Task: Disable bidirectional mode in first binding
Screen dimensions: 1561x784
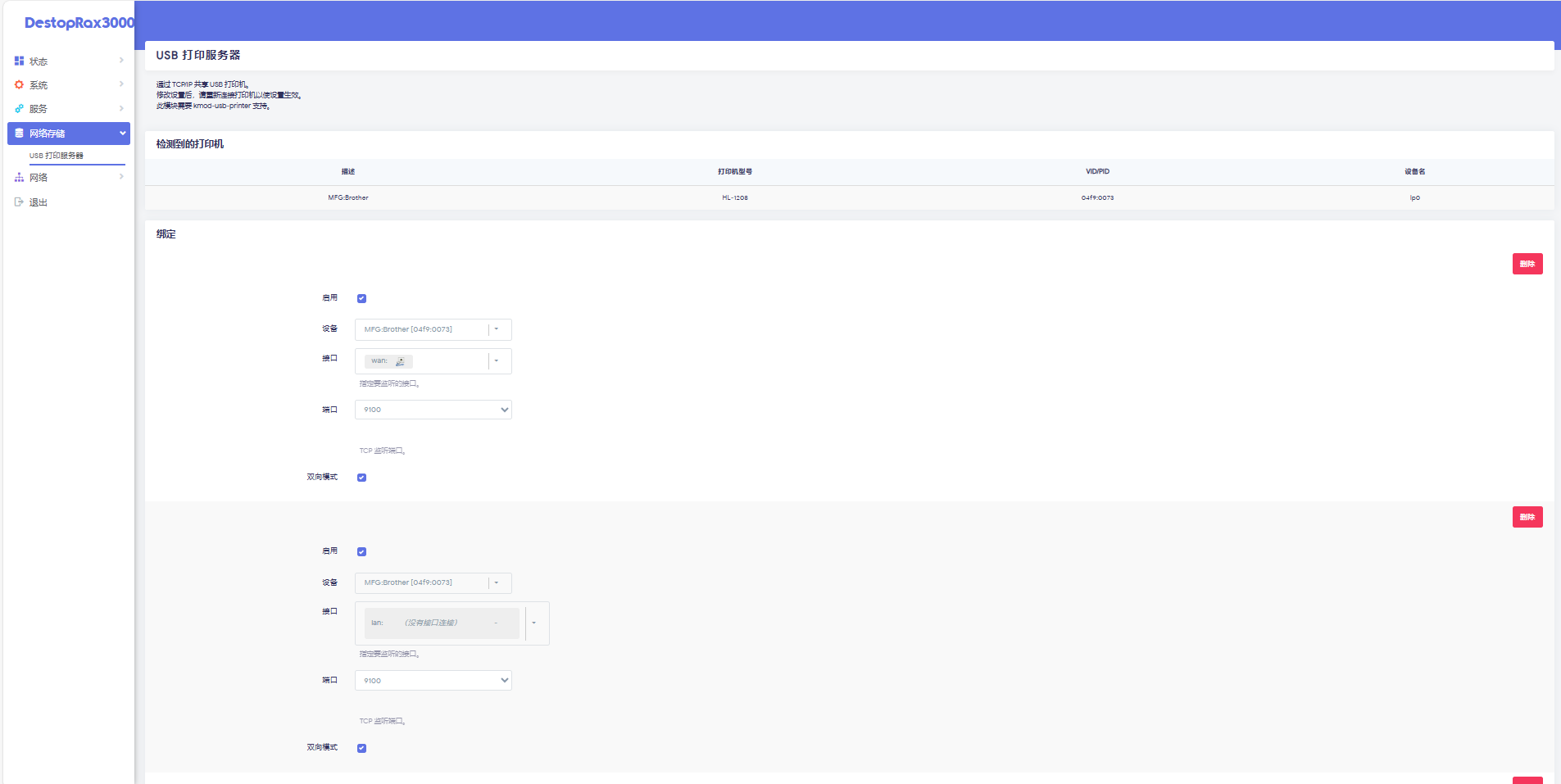Action: (361, 478)
